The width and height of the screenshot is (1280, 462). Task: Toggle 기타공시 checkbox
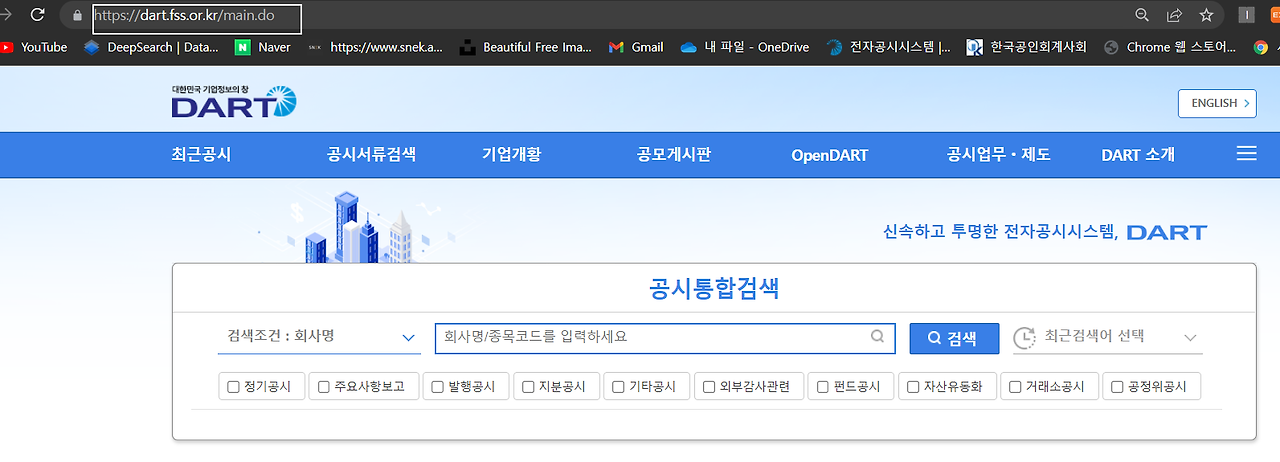coord(618,387)
